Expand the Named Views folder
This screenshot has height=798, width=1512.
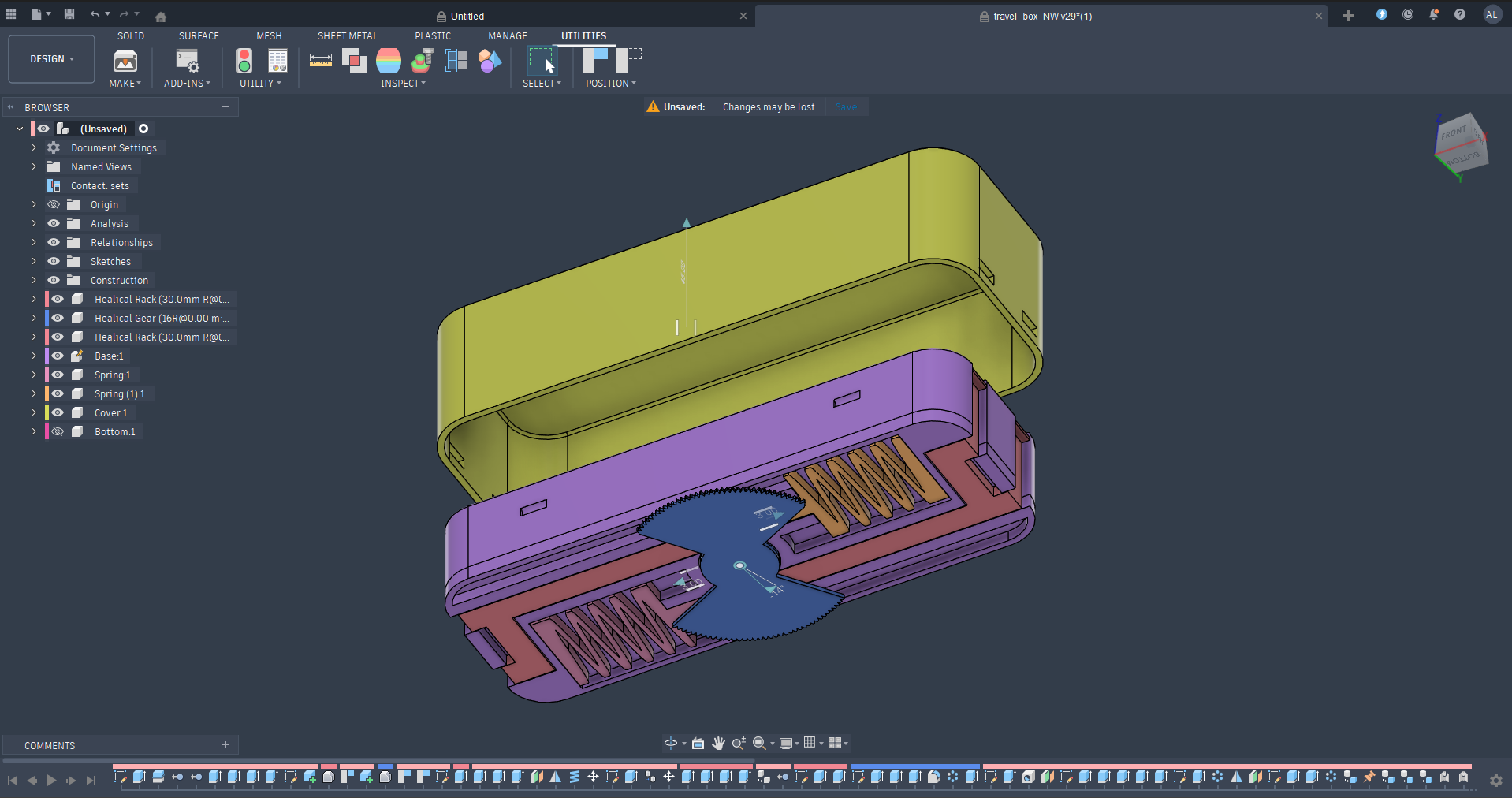33,166
